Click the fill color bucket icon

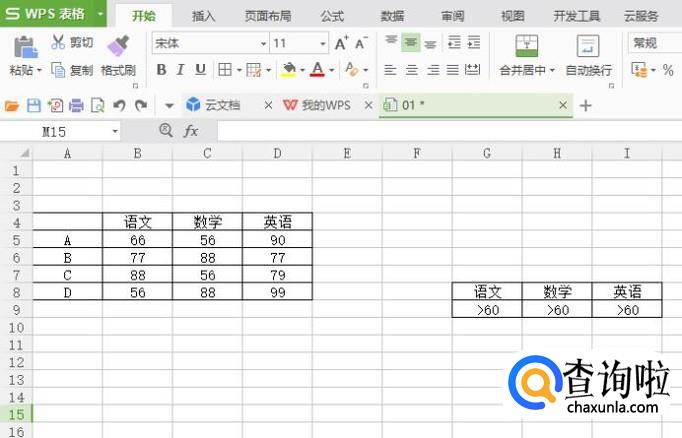tap(288, 70)
